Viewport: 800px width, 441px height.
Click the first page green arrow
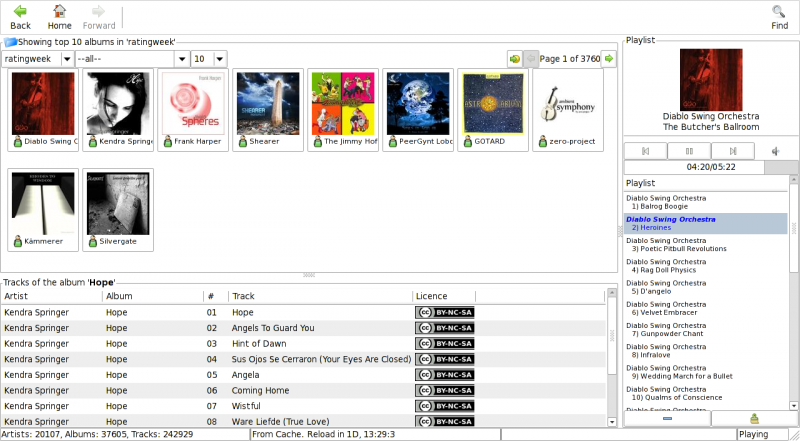pyautogui.click(x=514, y=59)
